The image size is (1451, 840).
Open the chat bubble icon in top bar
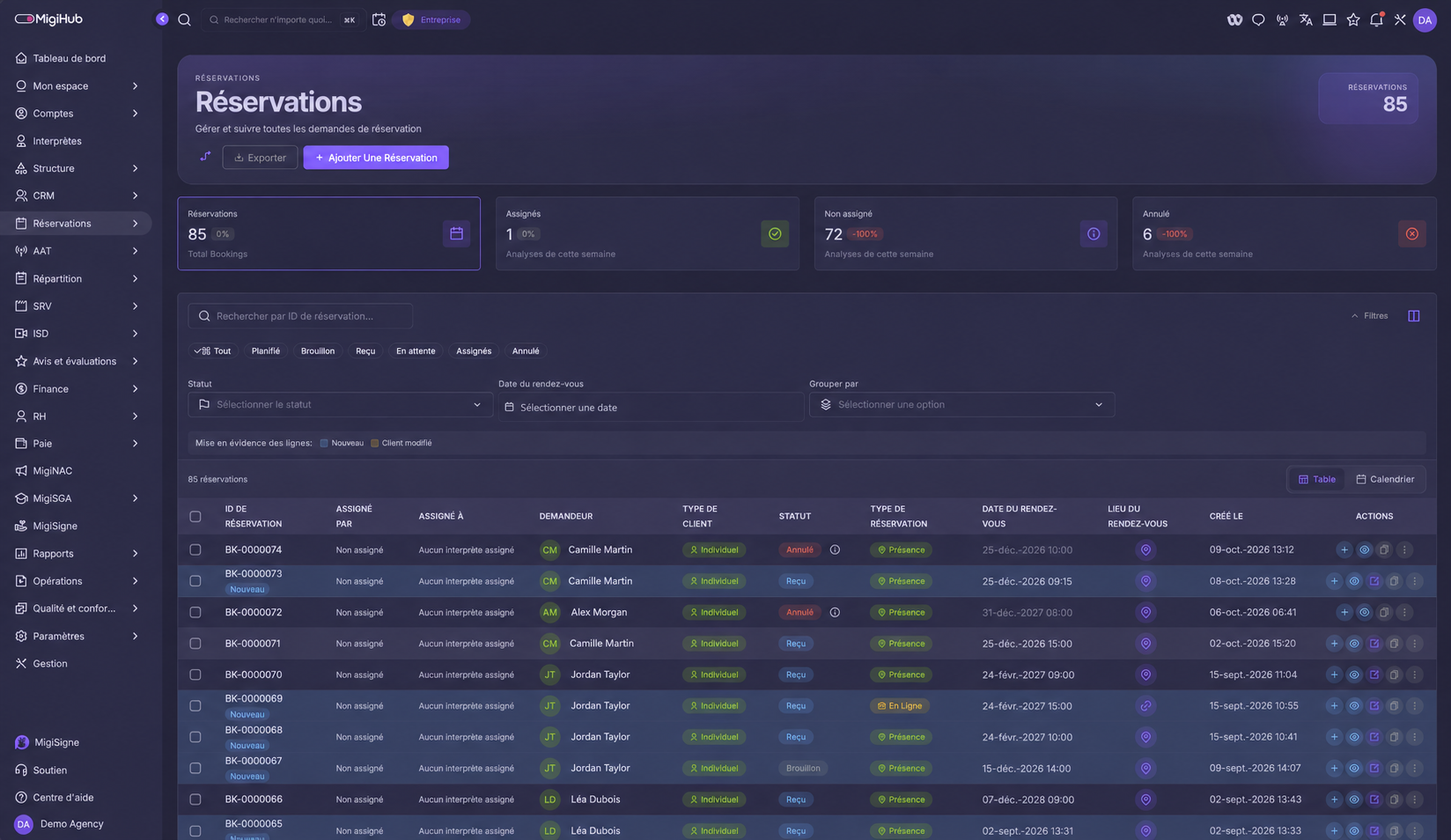(x=1258, y=19)
